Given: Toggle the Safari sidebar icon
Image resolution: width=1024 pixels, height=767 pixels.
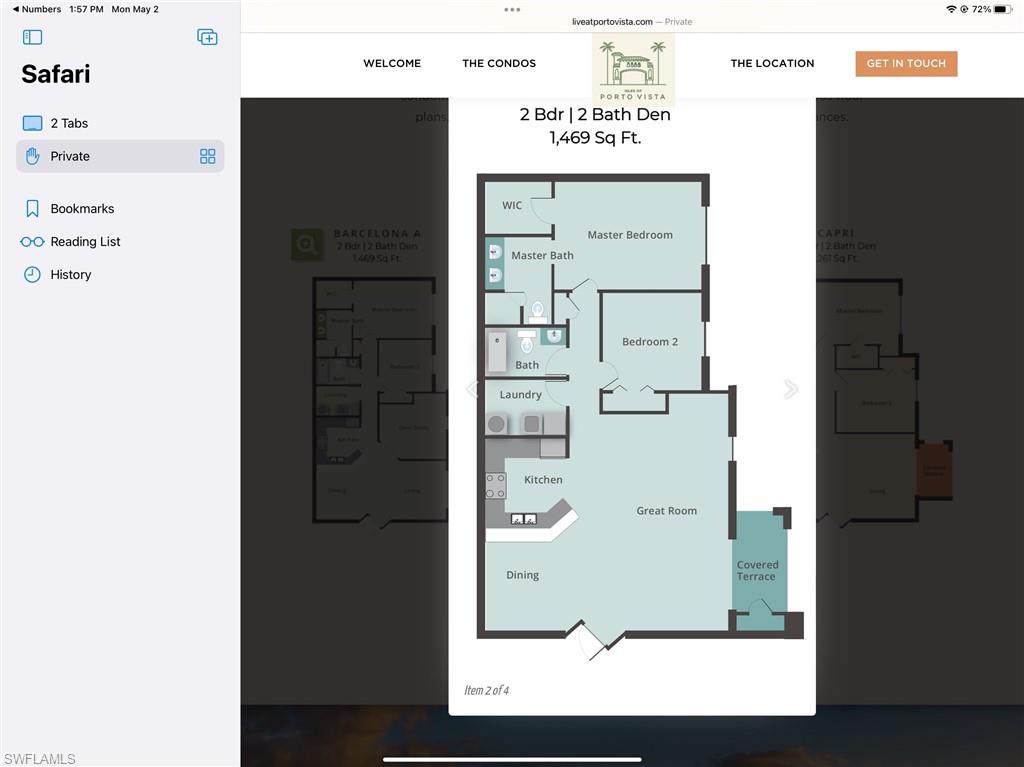Looking at the screenshot, I should [x=32, y=37].
